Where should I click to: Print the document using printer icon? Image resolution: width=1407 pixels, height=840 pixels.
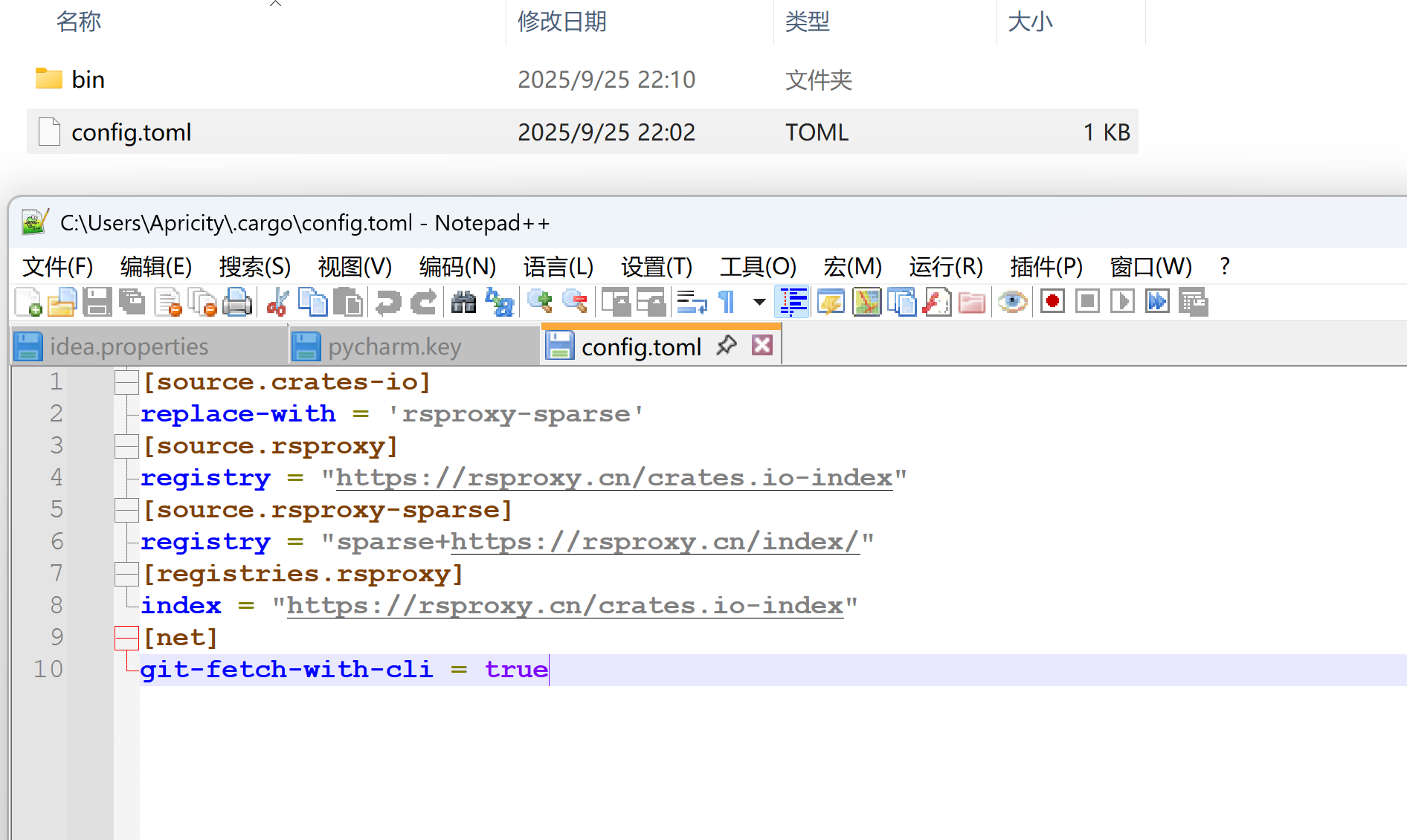tap(238, 302)
